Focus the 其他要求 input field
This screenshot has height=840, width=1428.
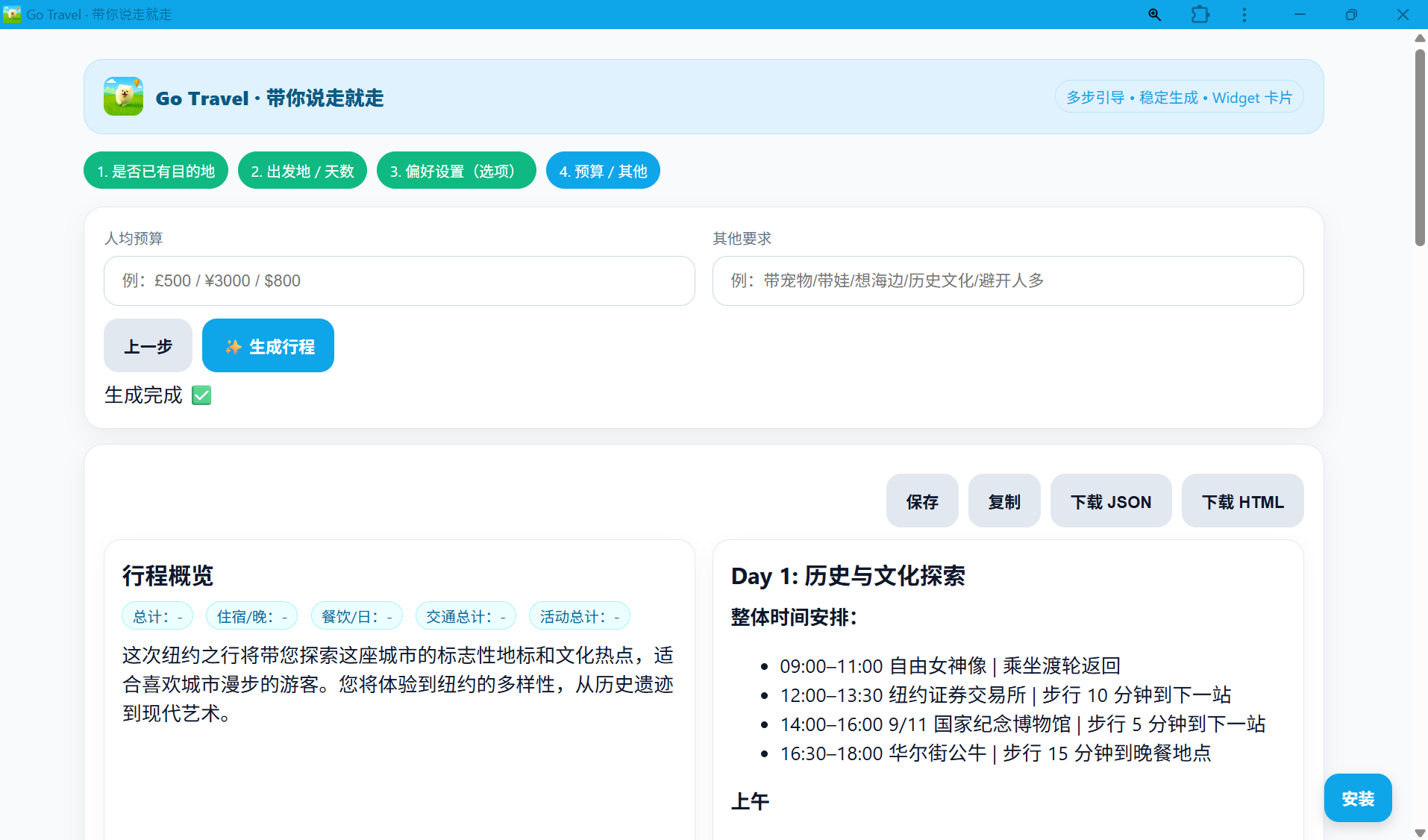click(x=1008, y=280)
